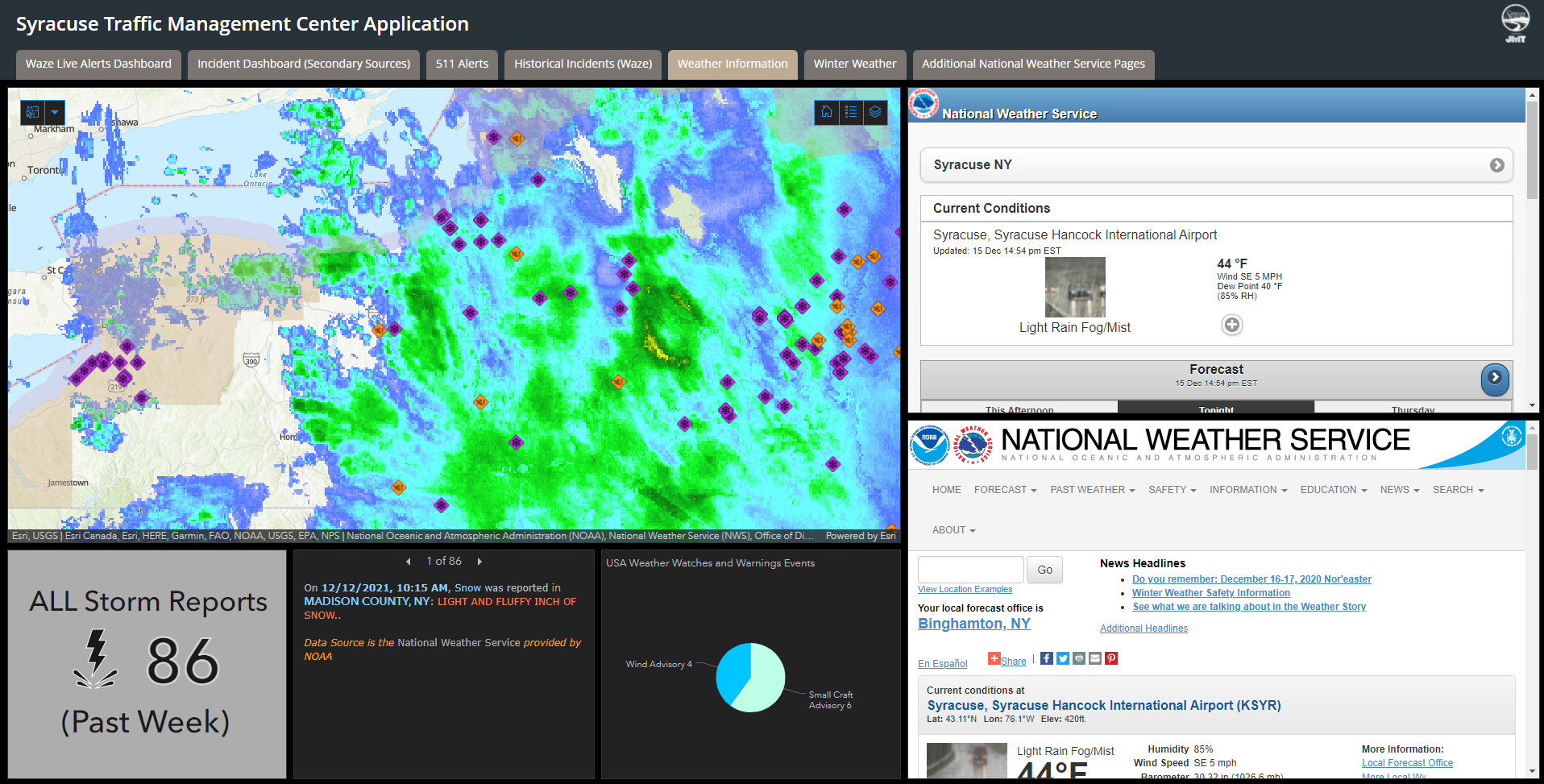Screen dimensions: 1544x784
Task: Open the map Legend list icon
Action: coord(851,112)
